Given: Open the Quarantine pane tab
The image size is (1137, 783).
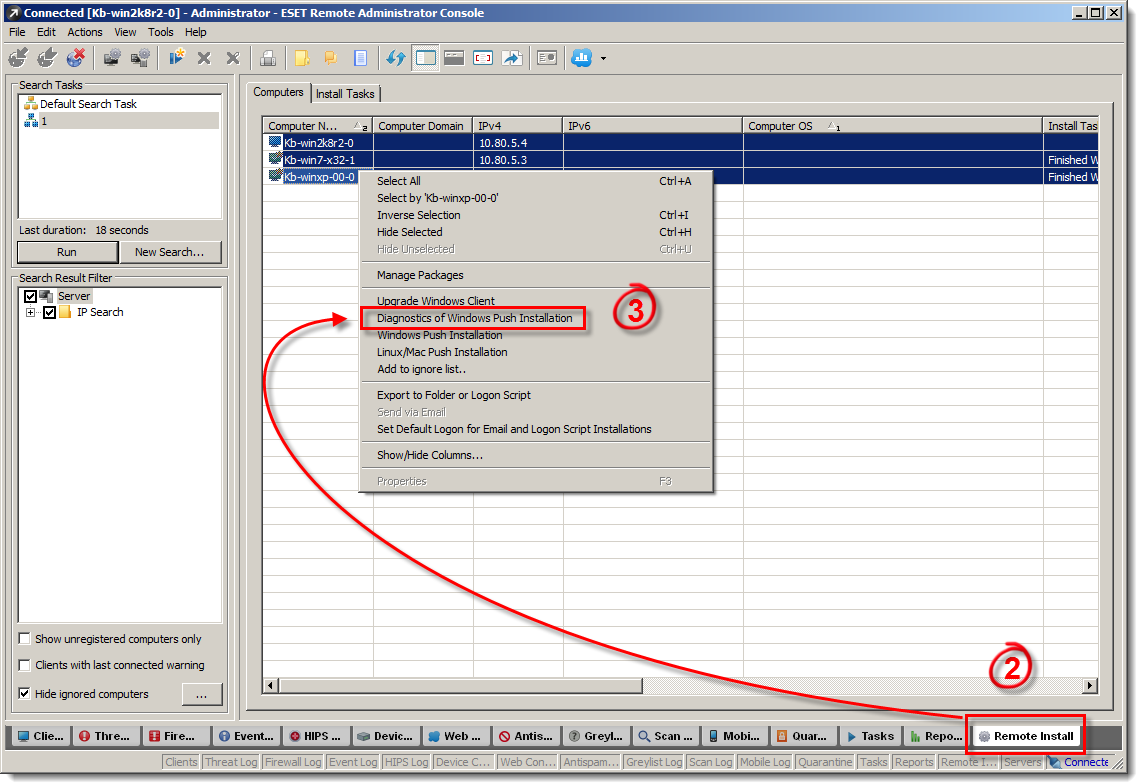Looking at the screenshot, I should pos(803,736).
